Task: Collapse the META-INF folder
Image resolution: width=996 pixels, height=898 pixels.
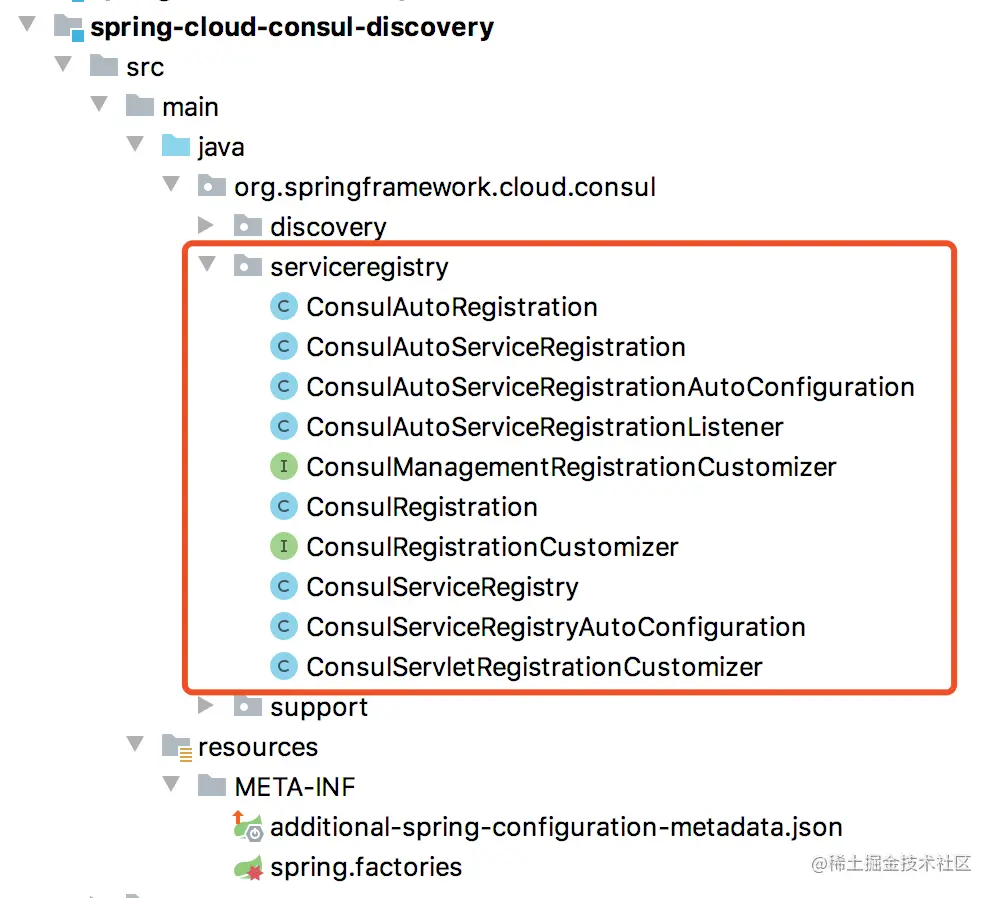Action: [171, 786]
